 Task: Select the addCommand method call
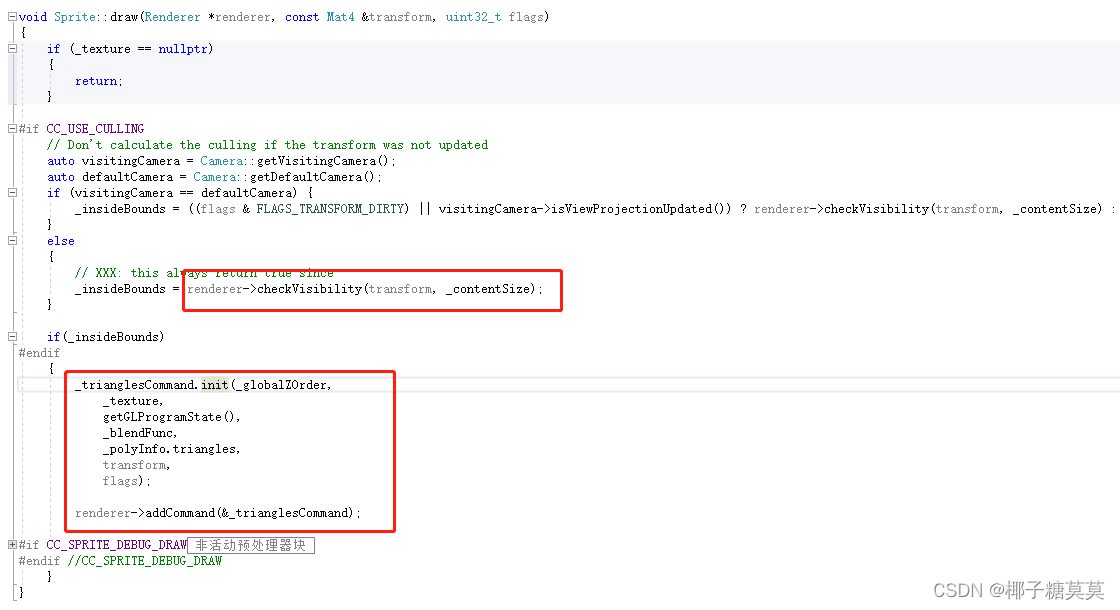click(180, 513)
